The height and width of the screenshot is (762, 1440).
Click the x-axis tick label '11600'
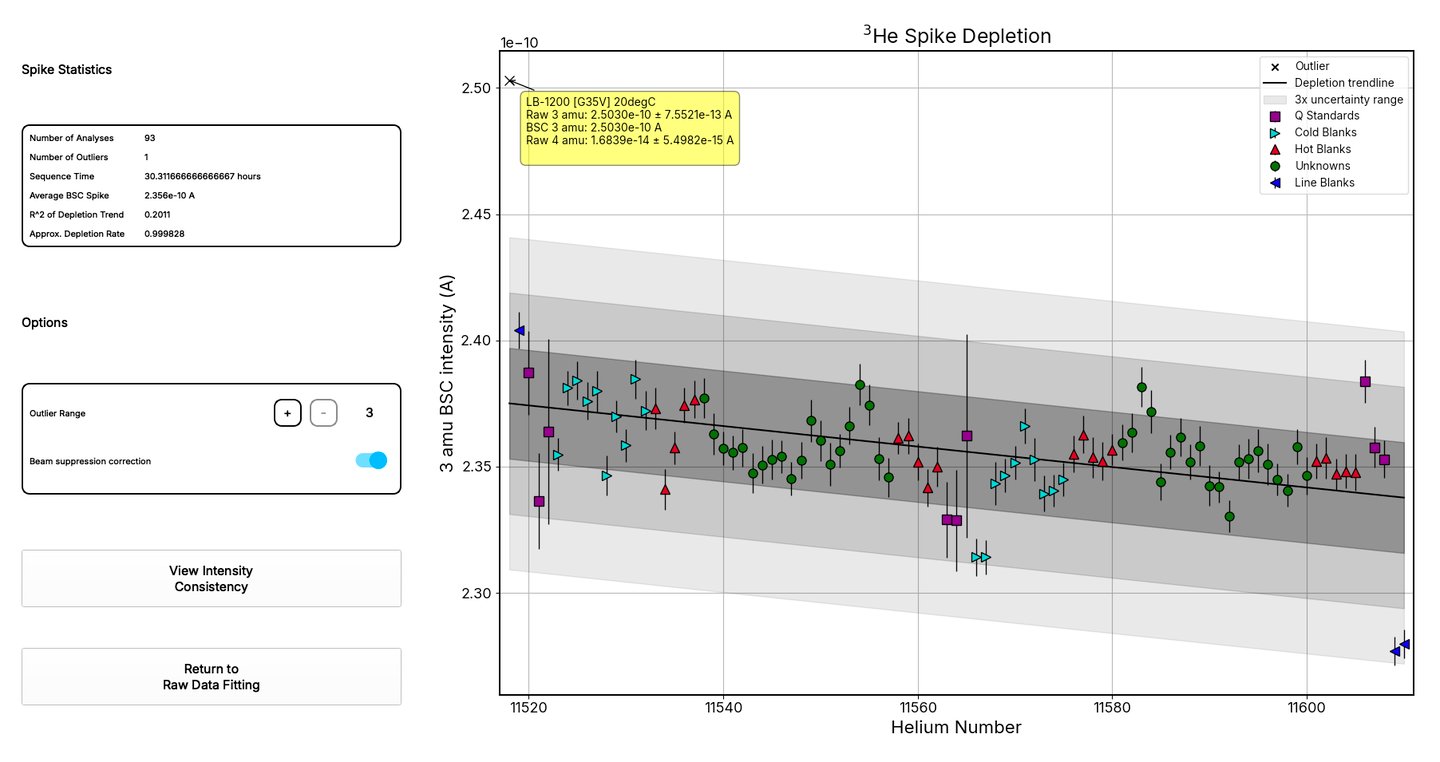coord(1306,707)
